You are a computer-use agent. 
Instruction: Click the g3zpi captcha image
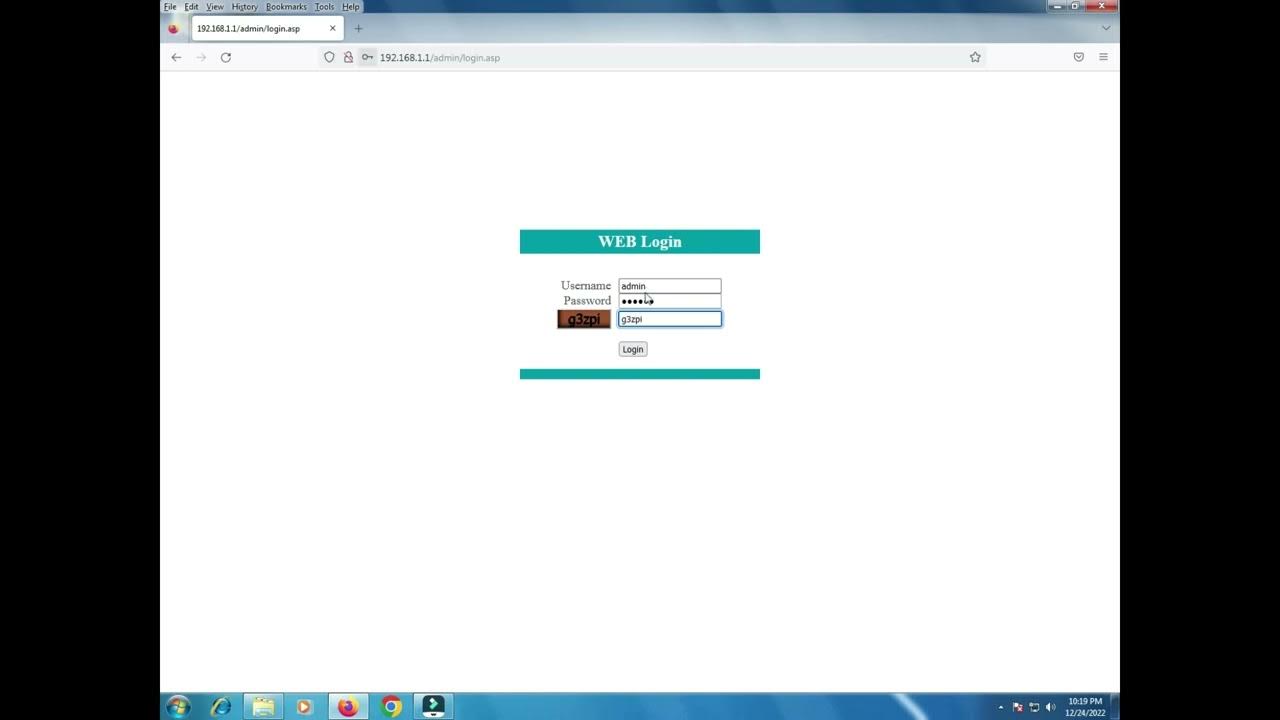pos(584,319)
